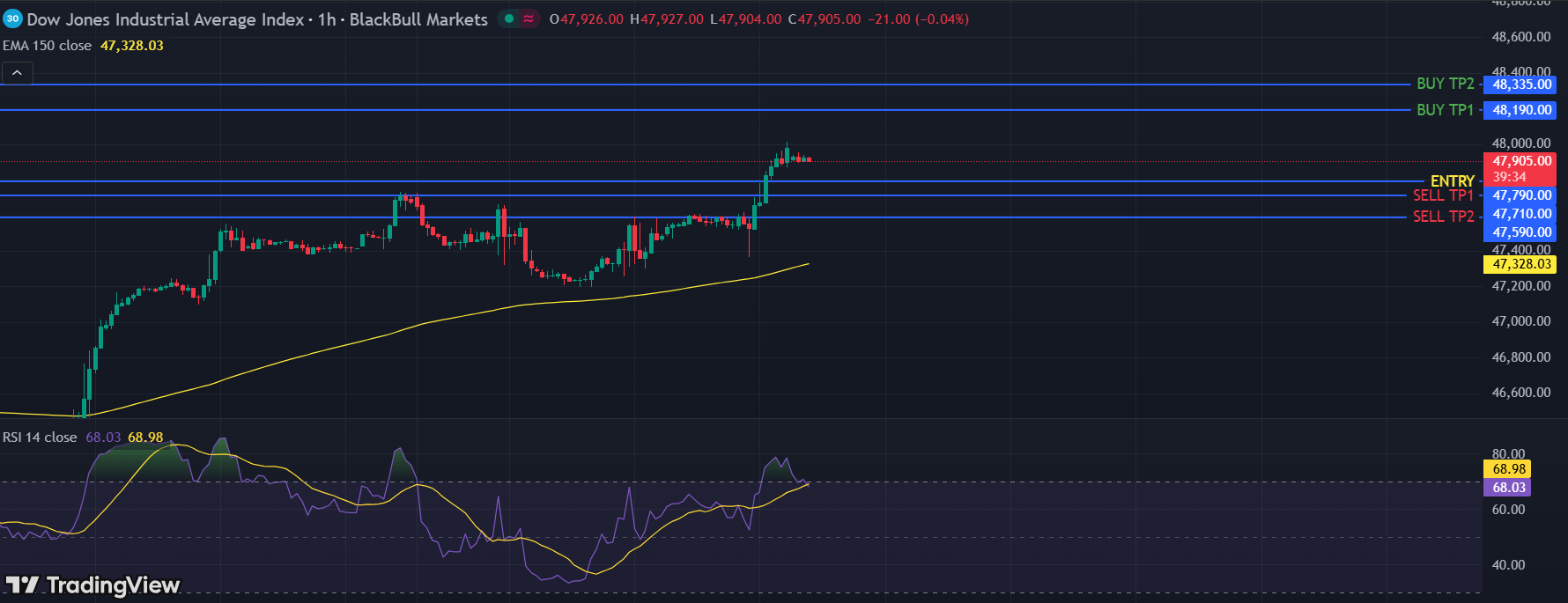Click the pink wavy data-mode indicator
The width and height of the screenshot is (1568, 603).
(529, 18)
